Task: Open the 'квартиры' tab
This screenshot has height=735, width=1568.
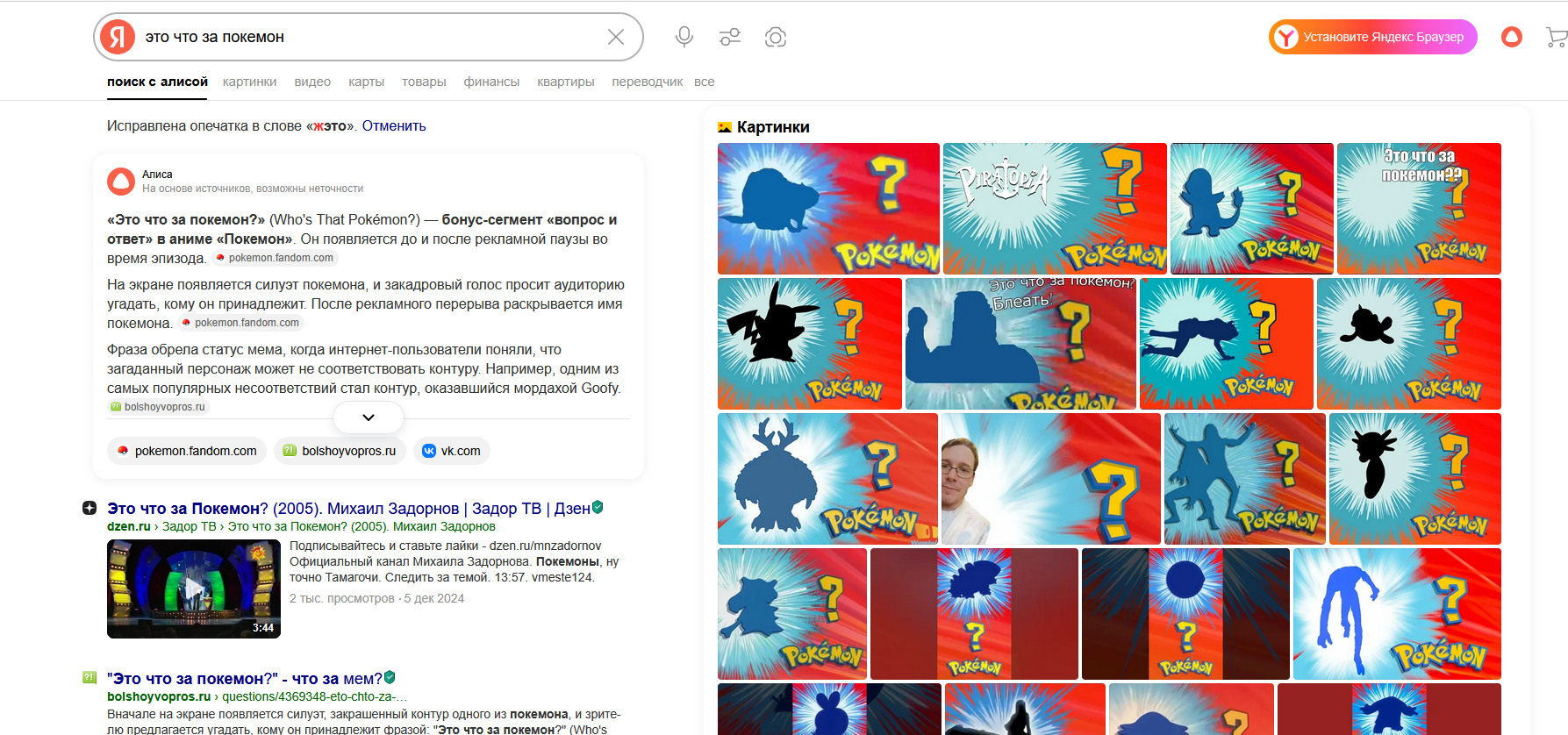Action: coord(565,82)
